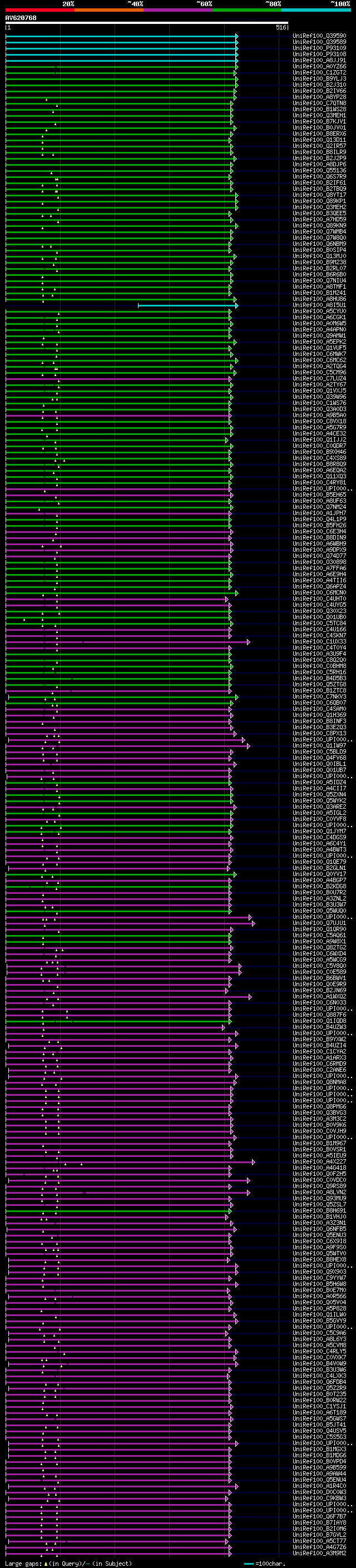Click the purple ~60% identity legend bar
Viewport: 356px width, 1568px height.
[x=177, y=10]
